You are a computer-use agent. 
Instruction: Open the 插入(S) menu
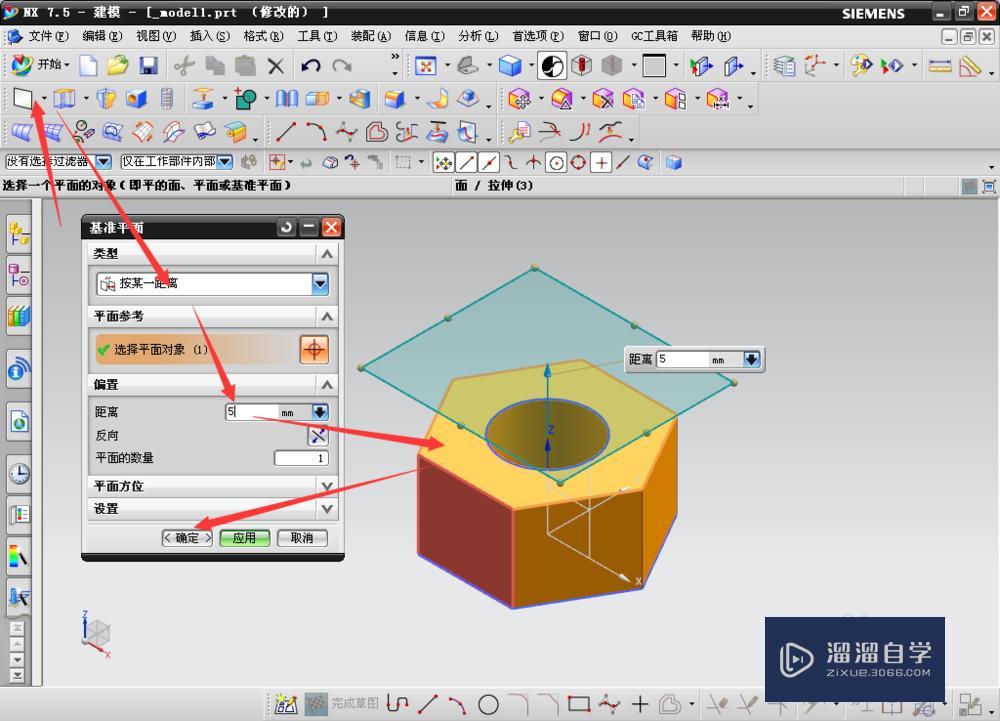pyautogui.click(x=209, y=36)
